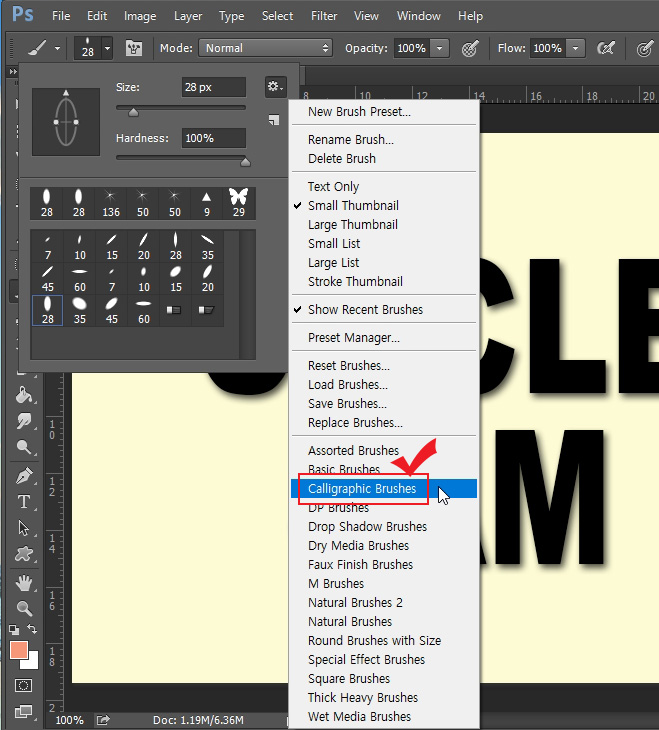This screenshot has width=659, height=730.
Task: Pick the 60 flat horizontal brush, second row
Action: pyautogui.click(x=80, y=278)
